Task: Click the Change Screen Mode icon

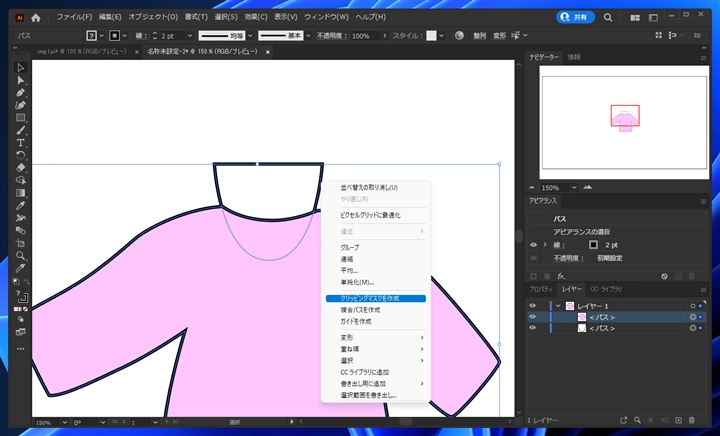Action: point(21,332)
